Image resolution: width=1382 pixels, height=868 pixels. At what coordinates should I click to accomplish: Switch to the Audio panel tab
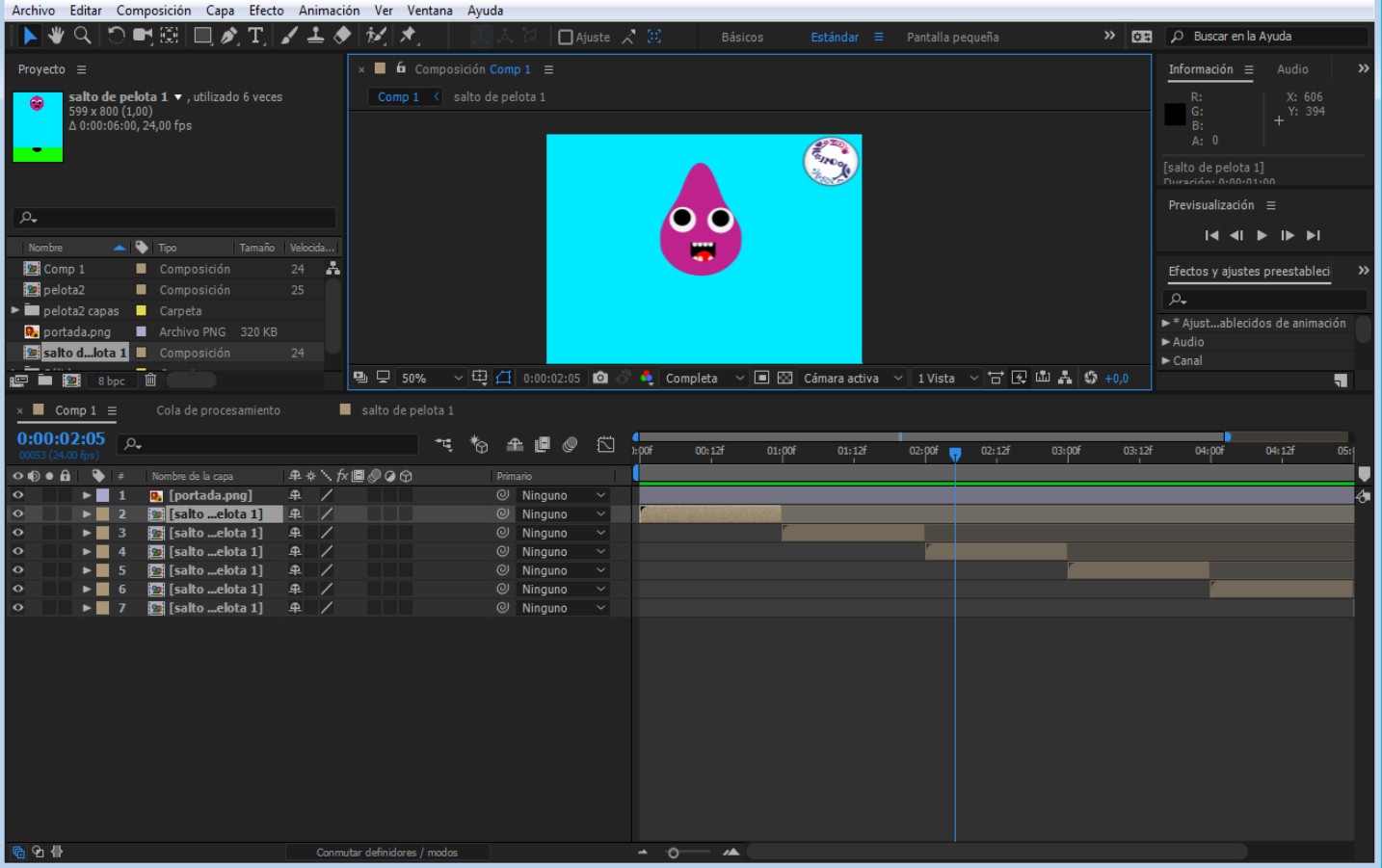point(1292,69)
